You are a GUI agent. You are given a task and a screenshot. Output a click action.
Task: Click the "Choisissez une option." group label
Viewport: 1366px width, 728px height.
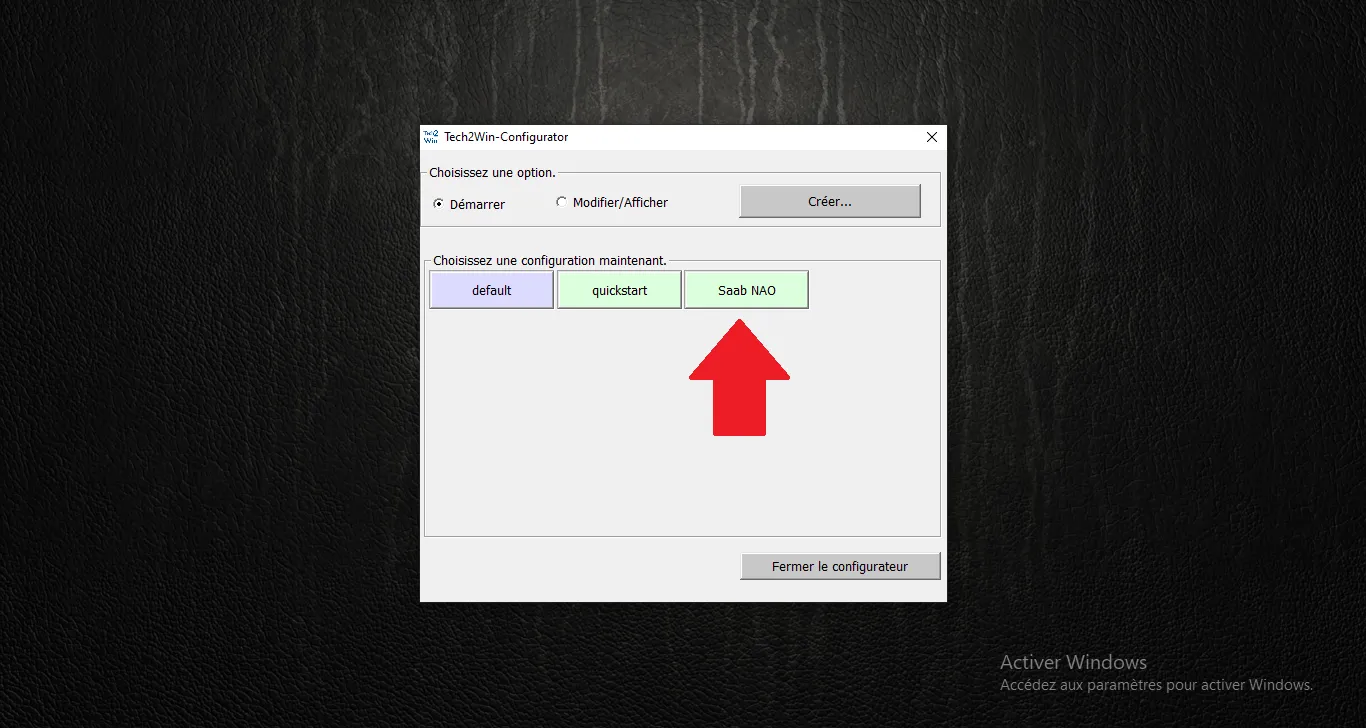pos(492,173)
